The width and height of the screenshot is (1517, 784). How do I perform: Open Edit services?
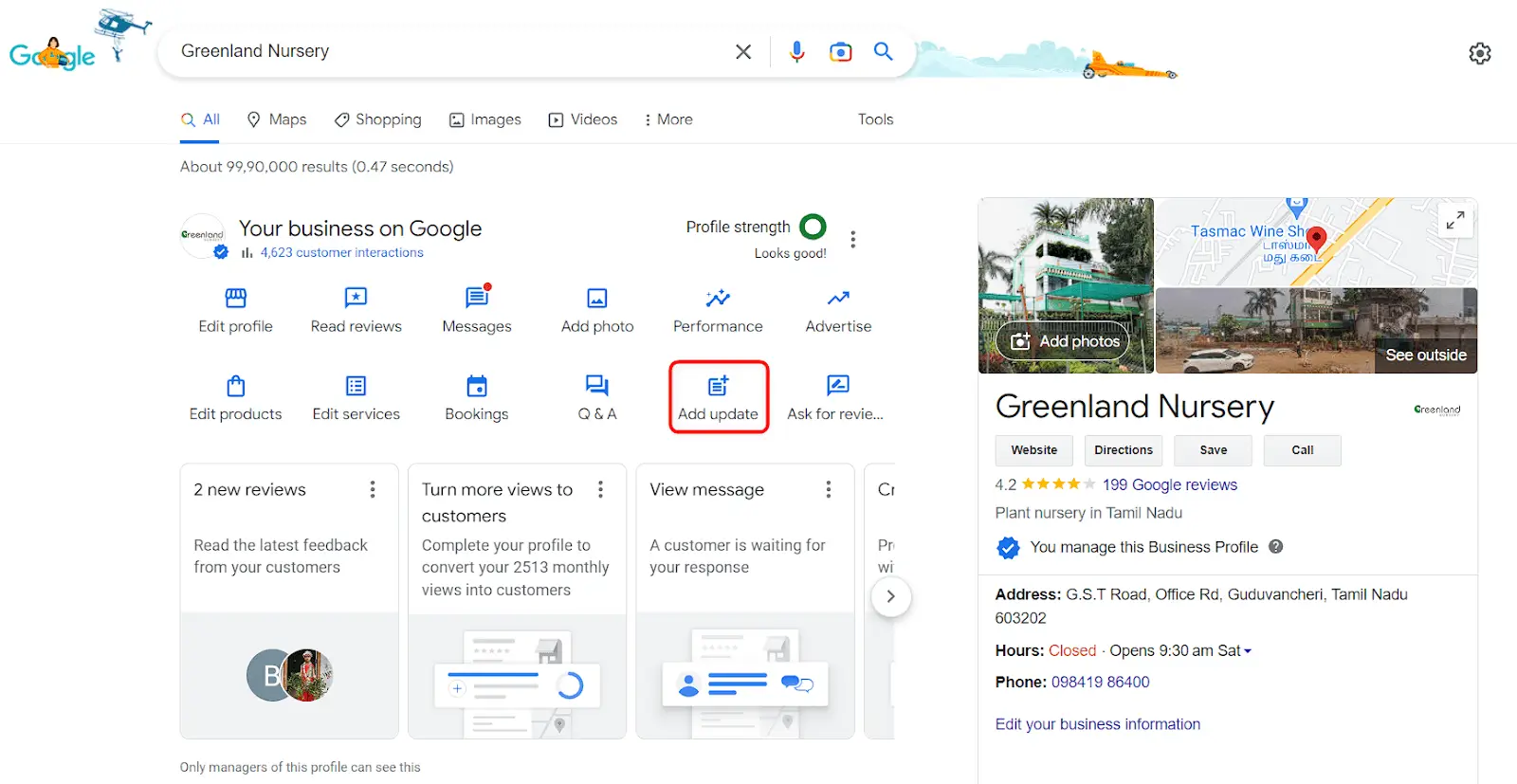tap(356, 399)
